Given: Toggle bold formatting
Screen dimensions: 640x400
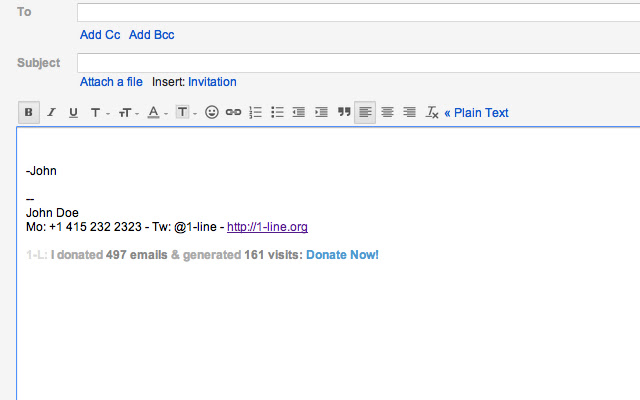Looking at the screenshot, I should click(29, 113).
